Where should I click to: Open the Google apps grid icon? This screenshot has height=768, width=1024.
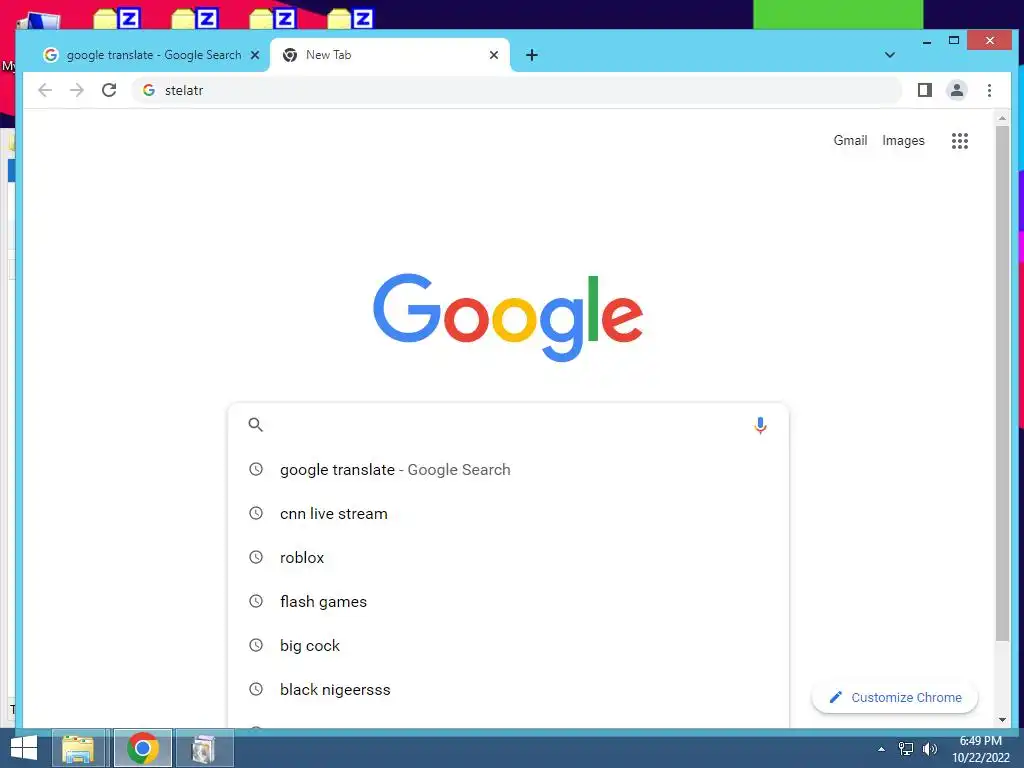tap(959, 140)
